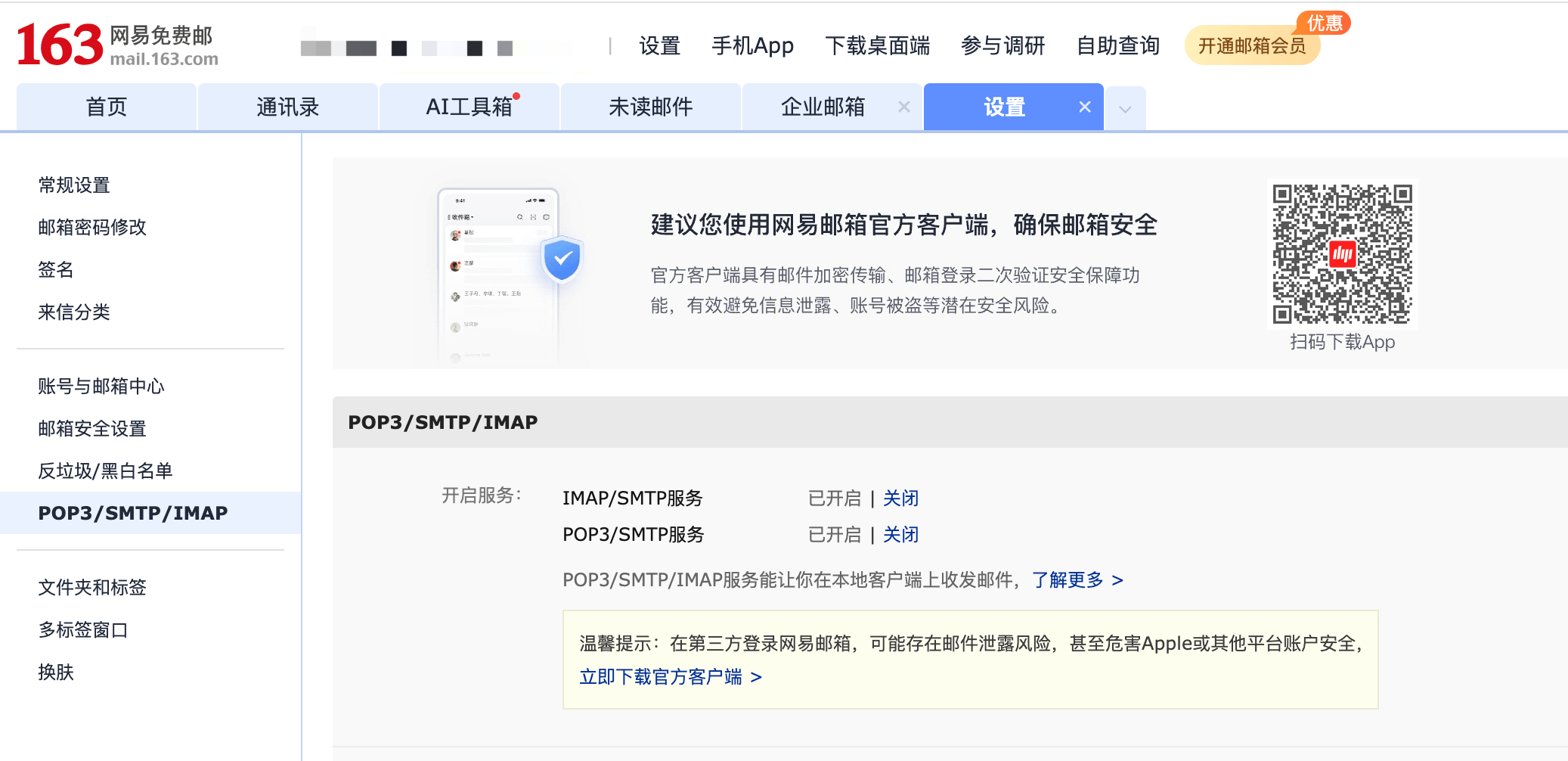Select 反垃圾/黑白名单
This screenshot has width=1568, height=761.
(105, 471)
